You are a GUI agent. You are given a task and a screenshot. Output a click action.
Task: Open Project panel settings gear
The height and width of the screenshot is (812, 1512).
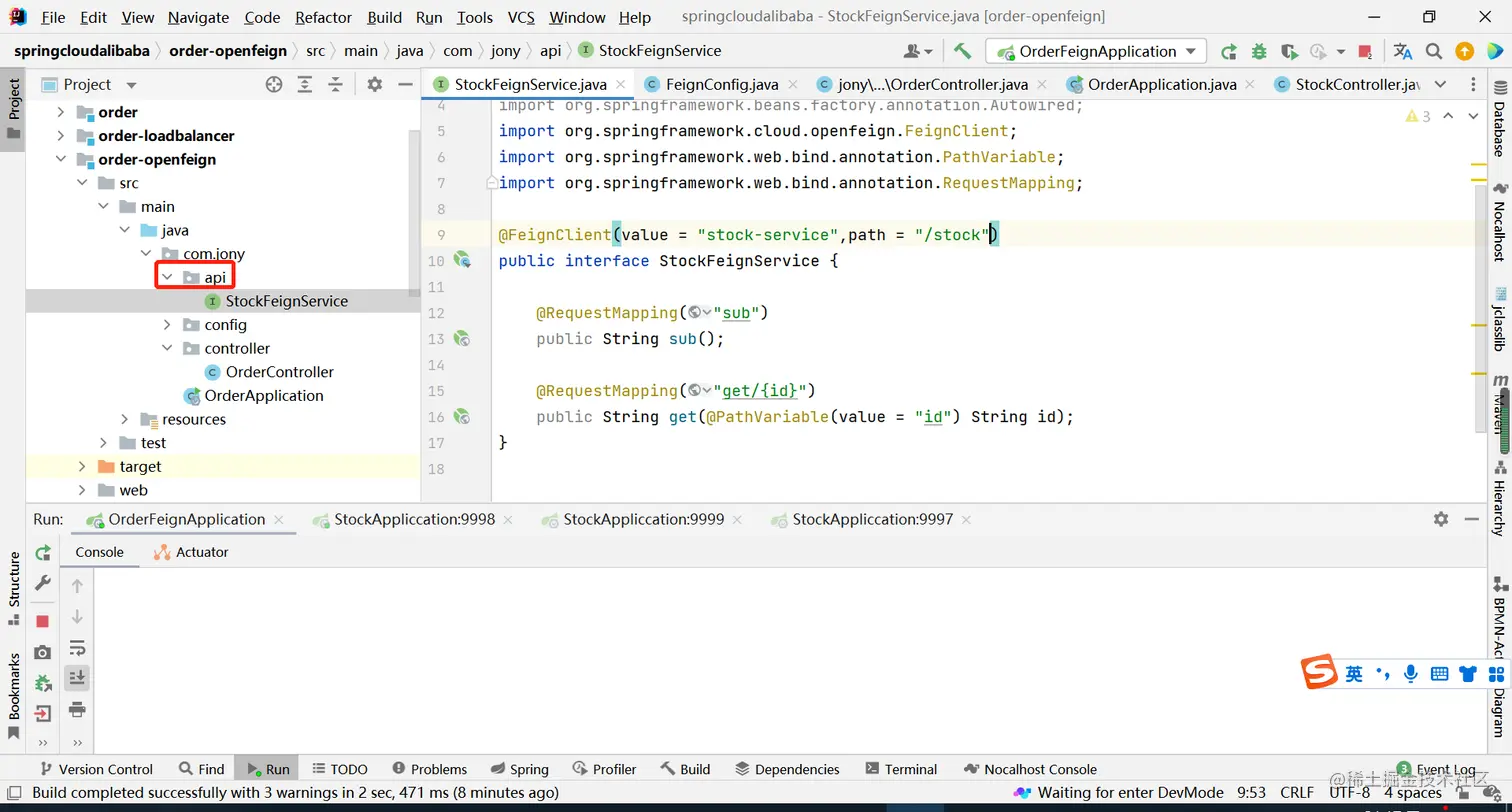coord(374,84)
